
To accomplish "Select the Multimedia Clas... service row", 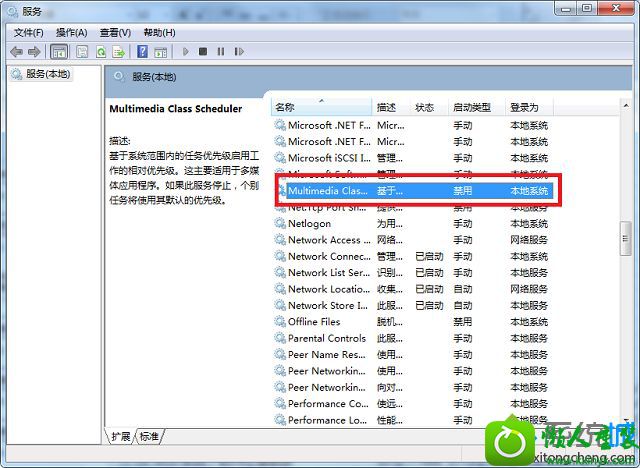I will click(x=418, y=191).
